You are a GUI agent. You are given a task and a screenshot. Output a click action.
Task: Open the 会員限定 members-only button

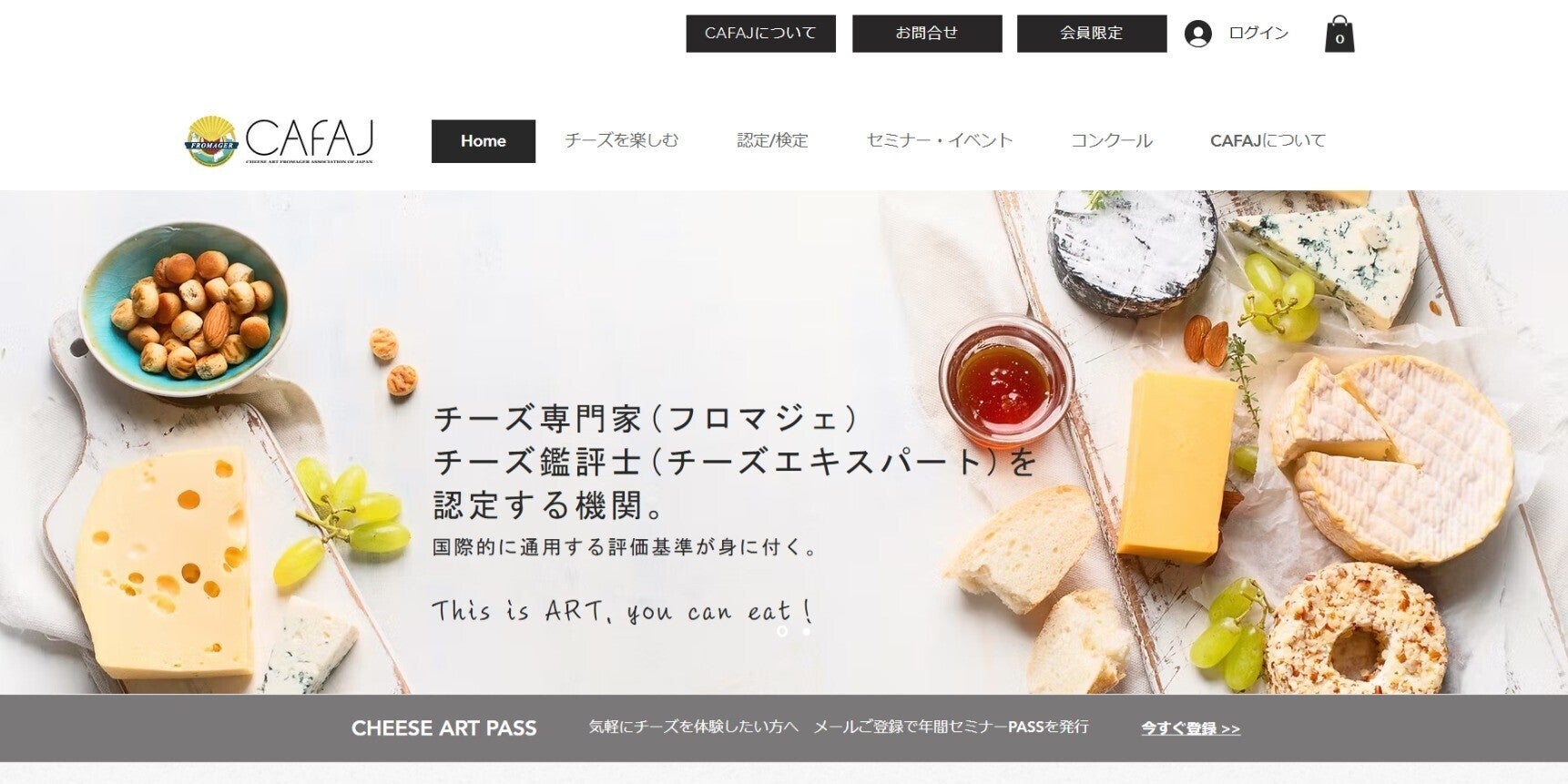tap(1092, 34)
